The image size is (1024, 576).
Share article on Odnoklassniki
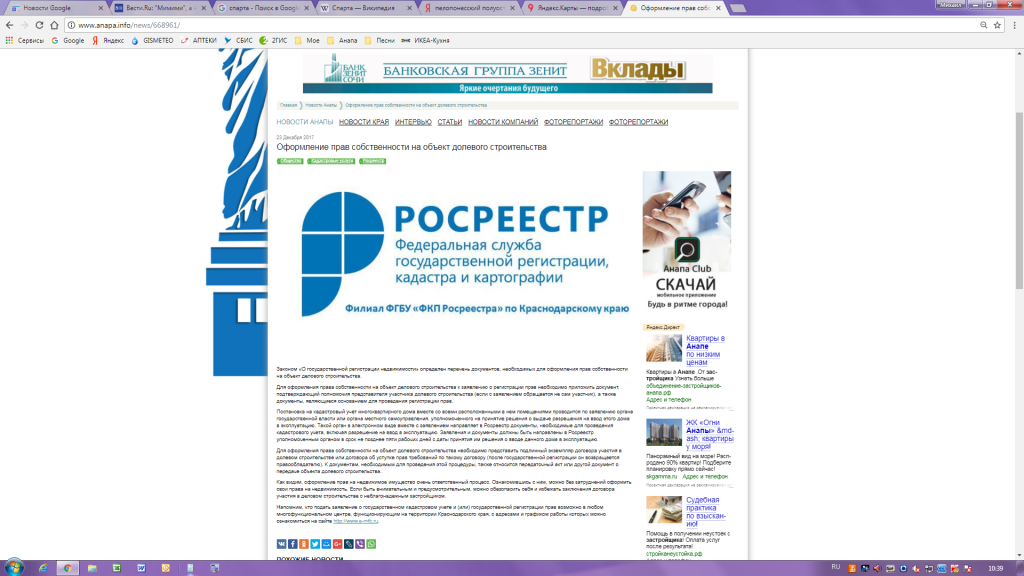point(304,544)
